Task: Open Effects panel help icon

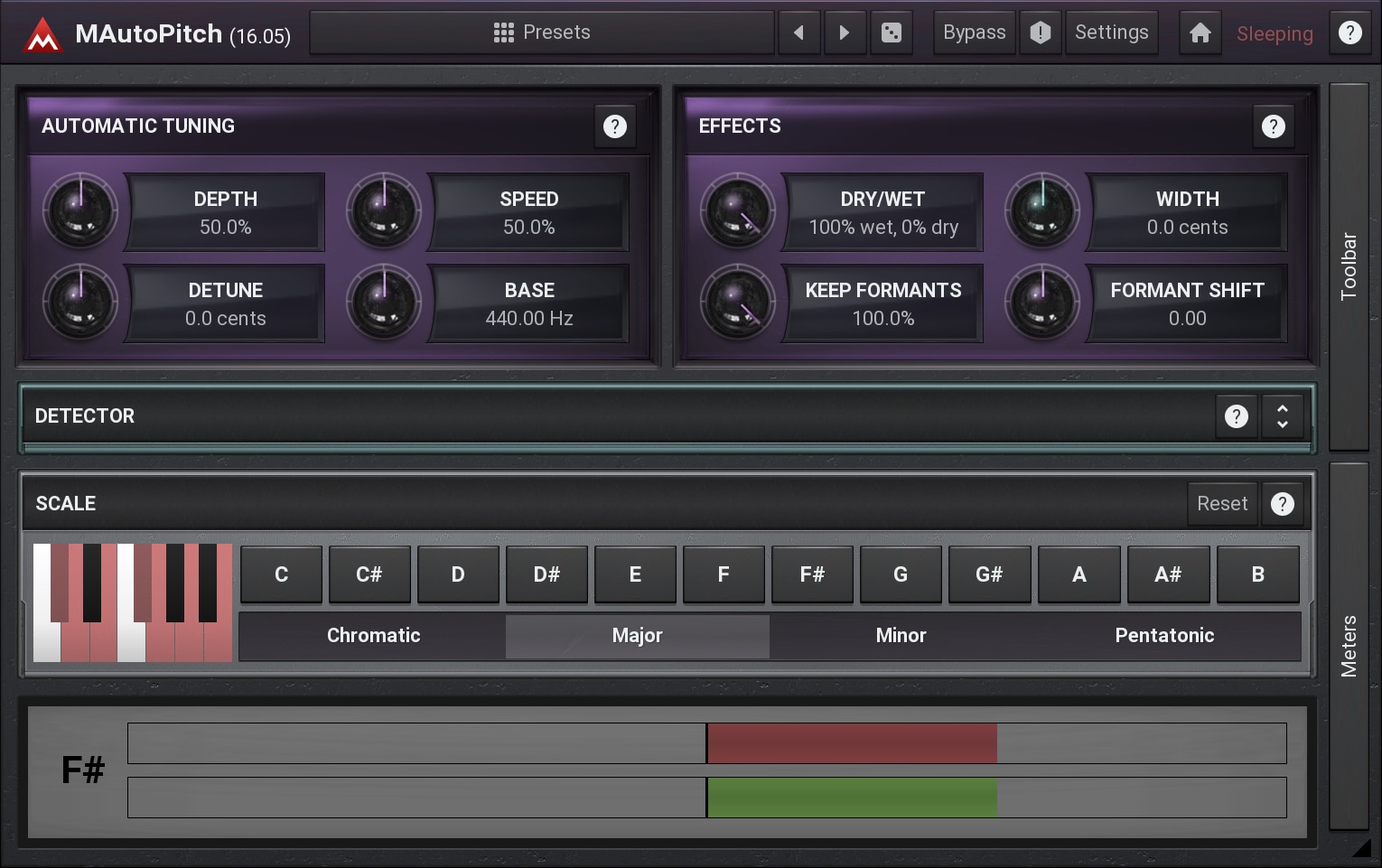Action: (1274, 126)
